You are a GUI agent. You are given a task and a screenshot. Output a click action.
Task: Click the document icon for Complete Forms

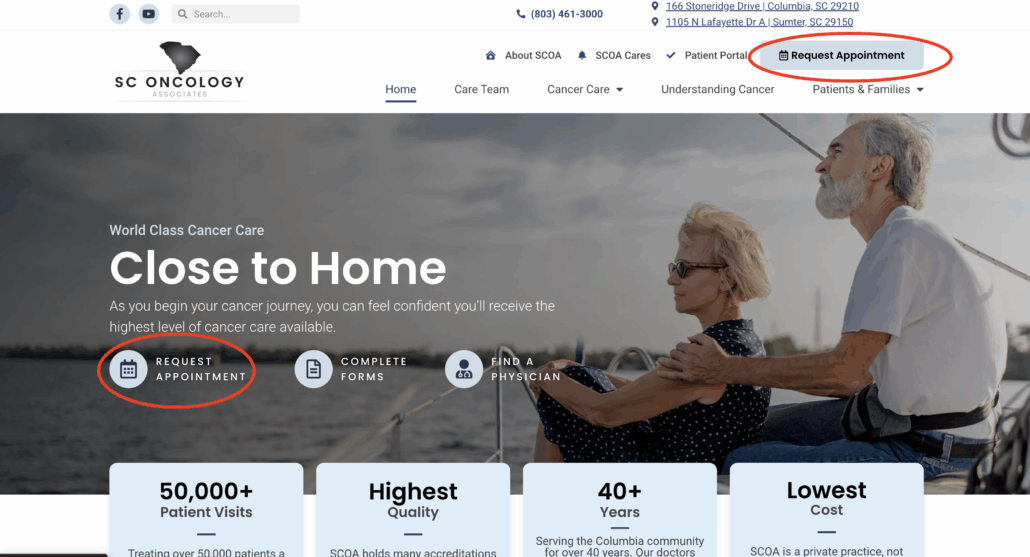click(313, 369)
